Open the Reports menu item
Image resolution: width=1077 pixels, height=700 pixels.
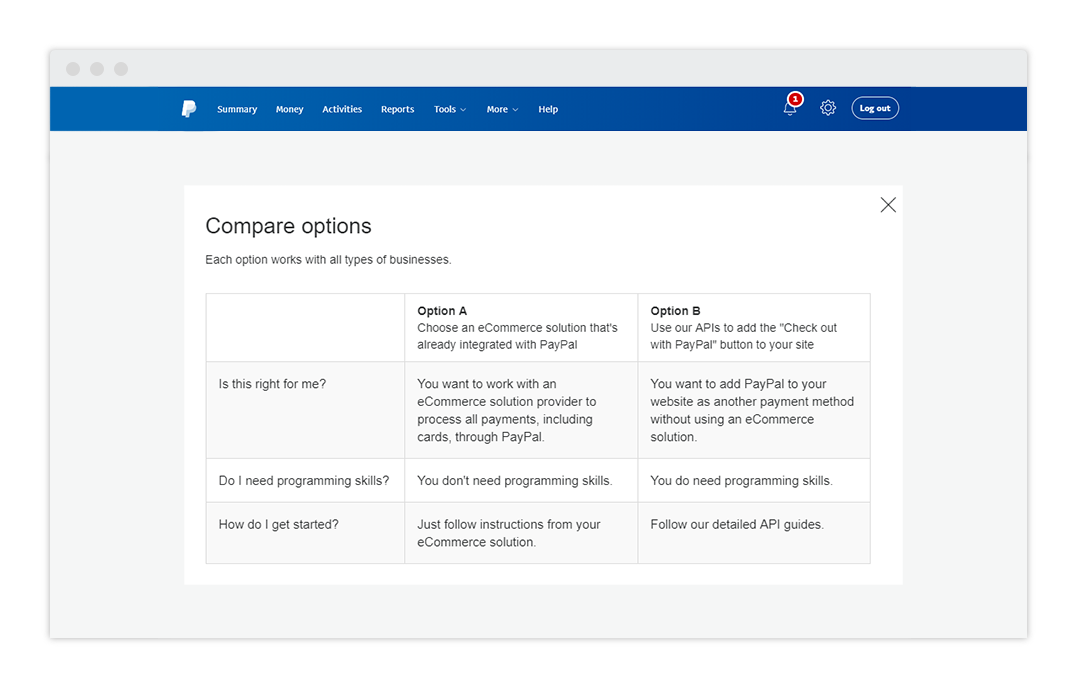(x=398, y=109)
